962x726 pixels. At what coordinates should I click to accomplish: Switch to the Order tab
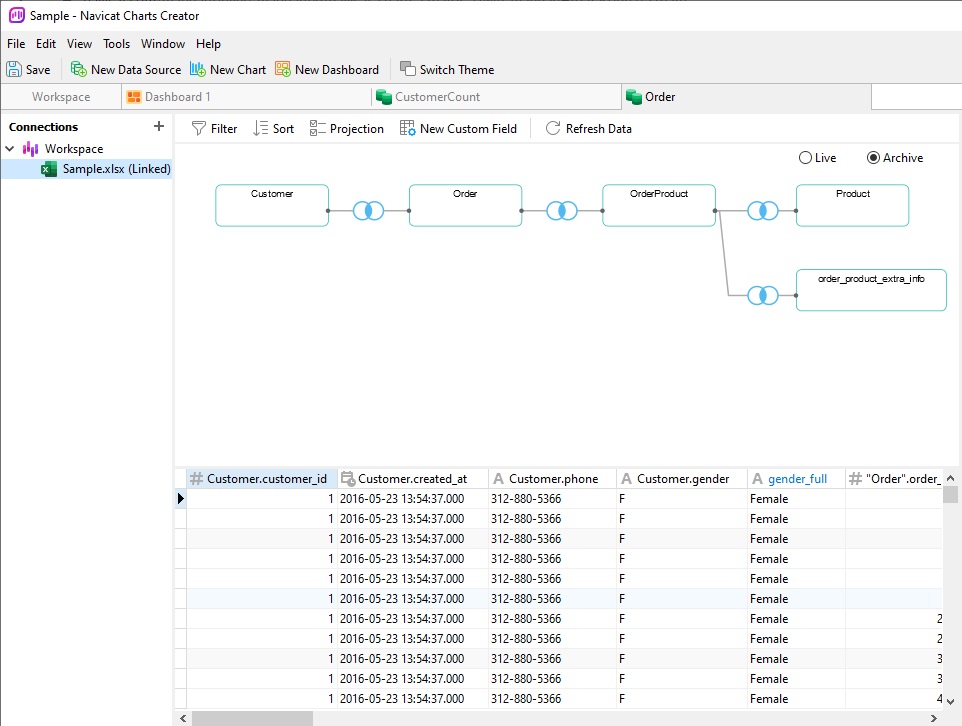(746, 97)
